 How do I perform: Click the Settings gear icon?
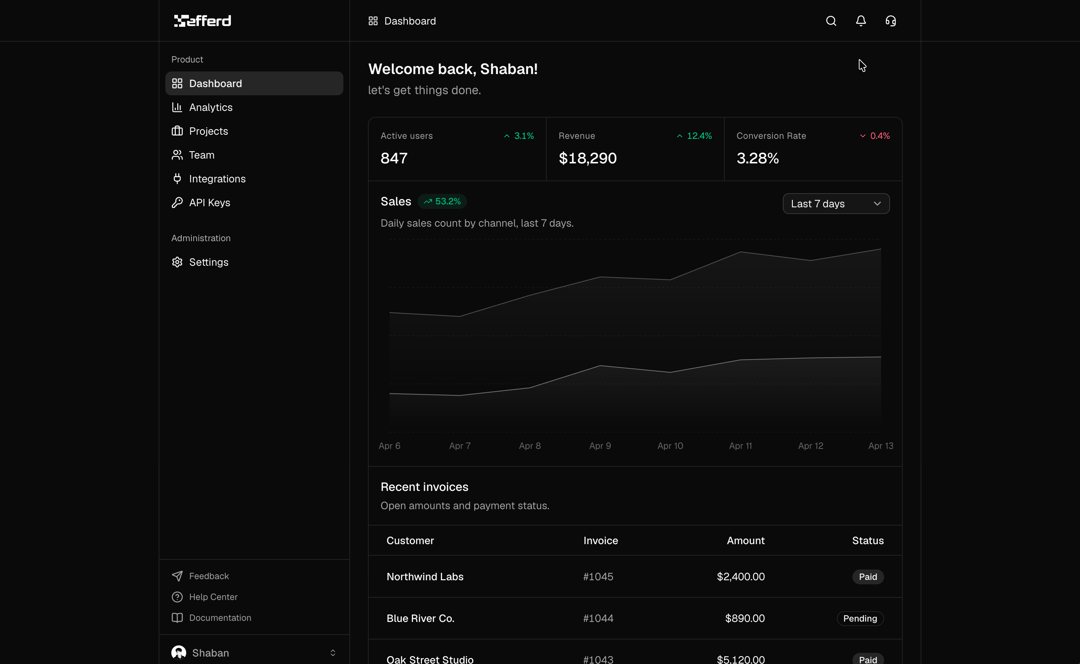pyautogui.click(x=177, y=262)
